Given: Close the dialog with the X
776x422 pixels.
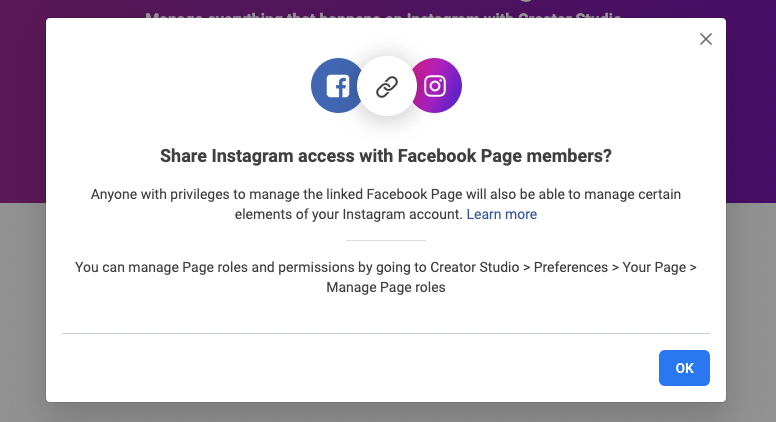Looking at the screenshot, I should 706,39.
